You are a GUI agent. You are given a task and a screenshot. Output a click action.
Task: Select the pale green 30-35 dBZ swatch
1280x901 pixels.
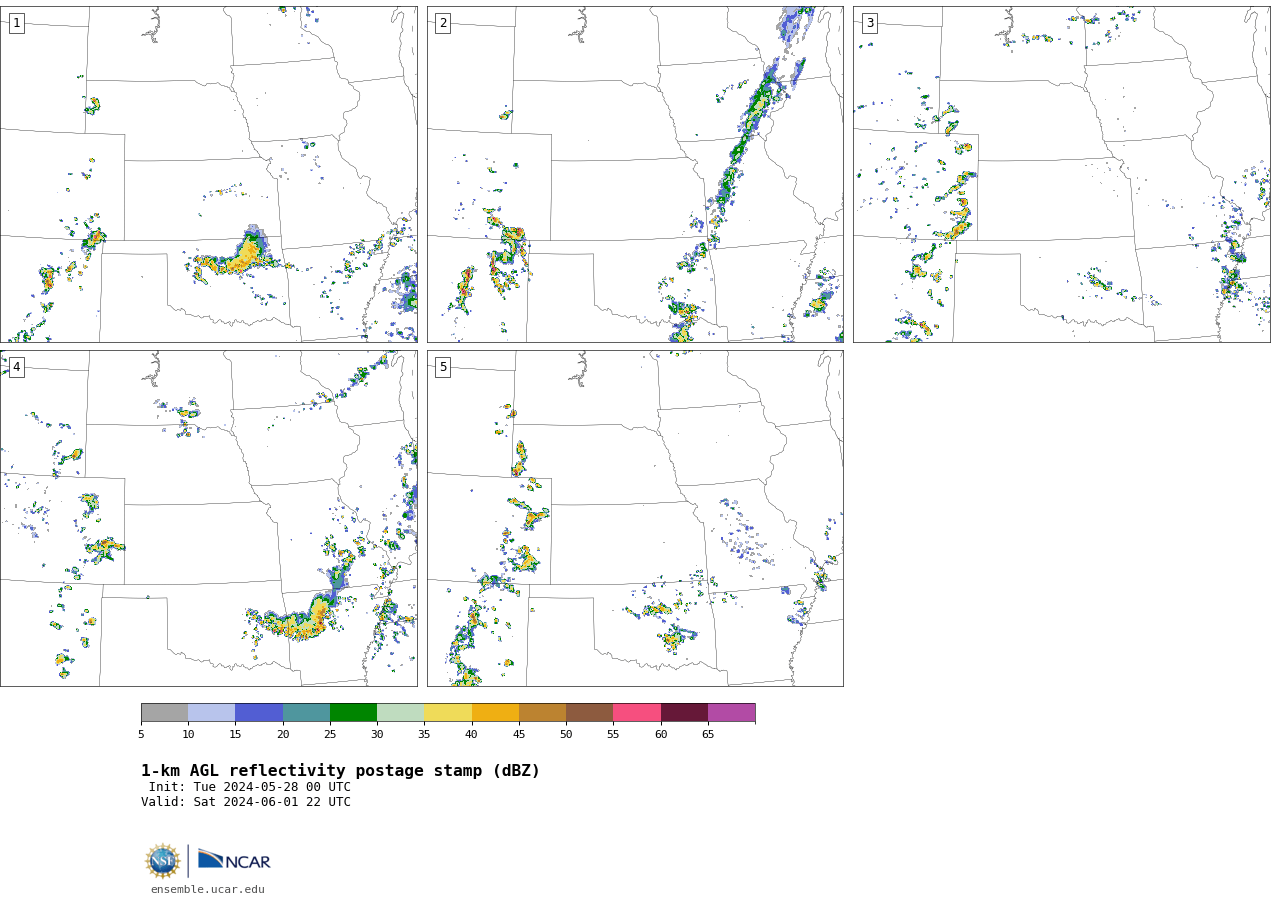400,713
